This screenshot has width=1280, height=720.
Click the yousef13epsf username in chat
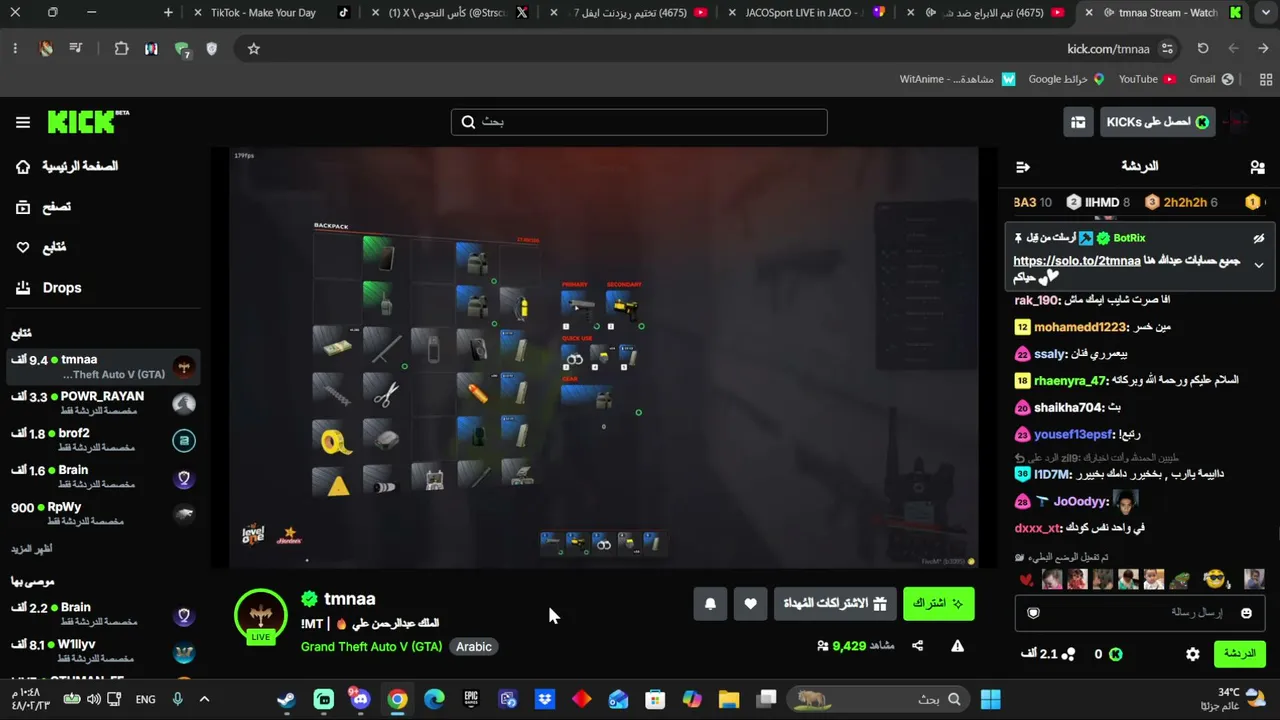pyautogui.click(x=1074, y=435)
